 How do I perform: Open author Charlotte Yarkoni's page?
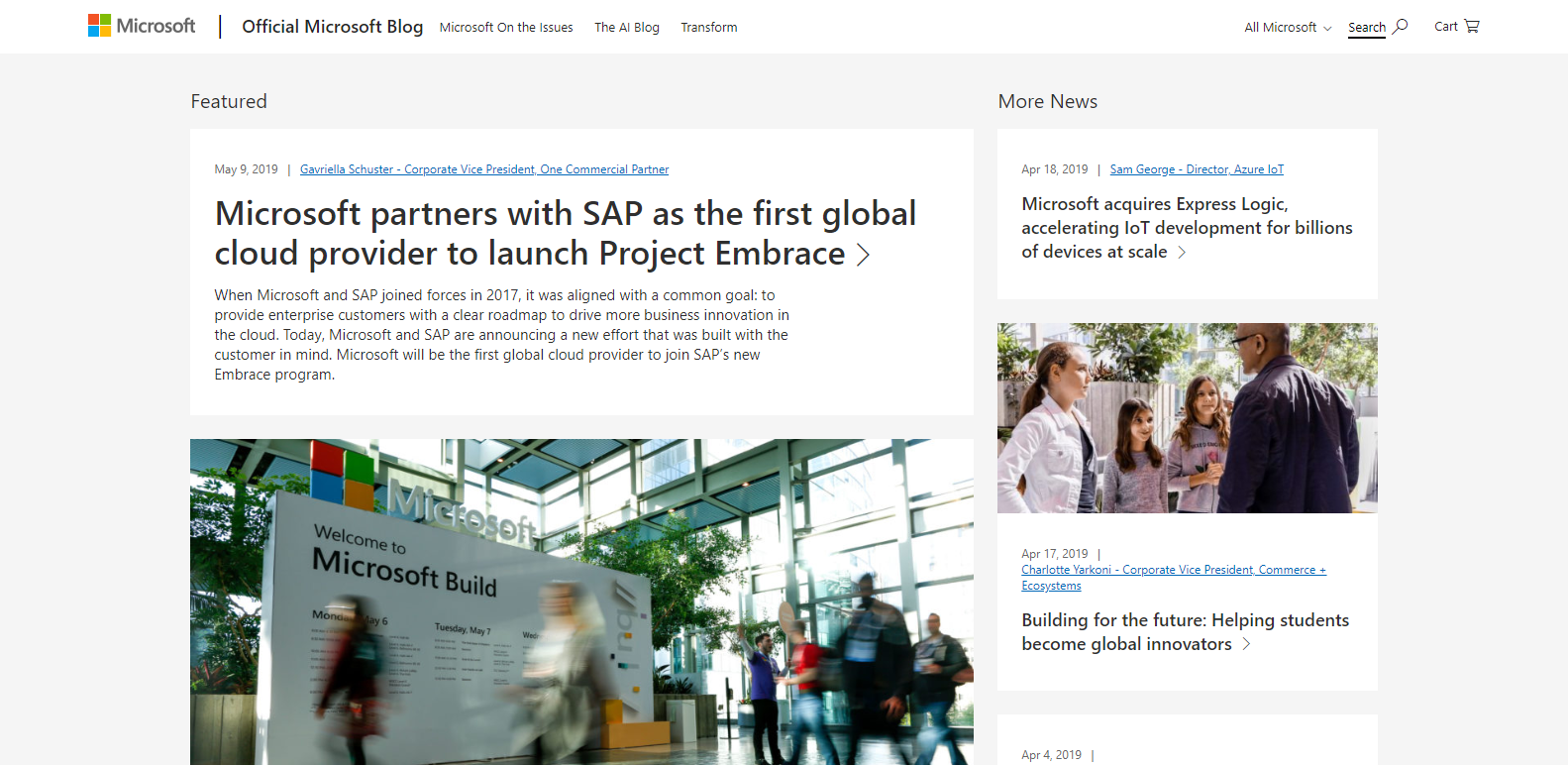coord(1174,578)
